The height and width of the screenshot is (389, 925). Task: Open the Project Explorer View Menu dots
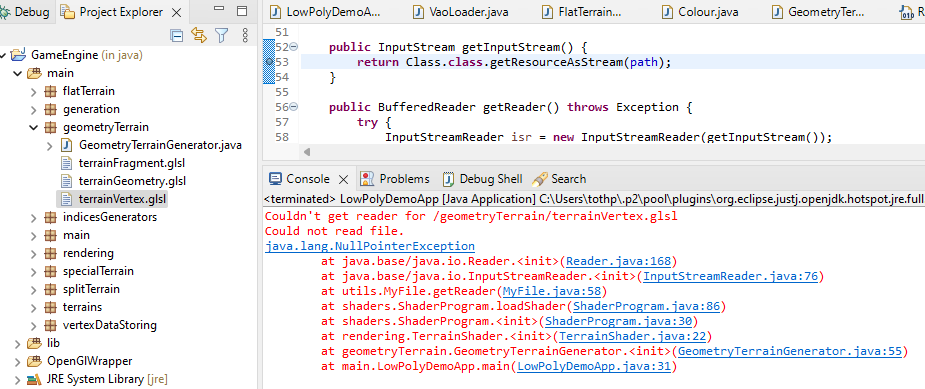coord(245,36)
